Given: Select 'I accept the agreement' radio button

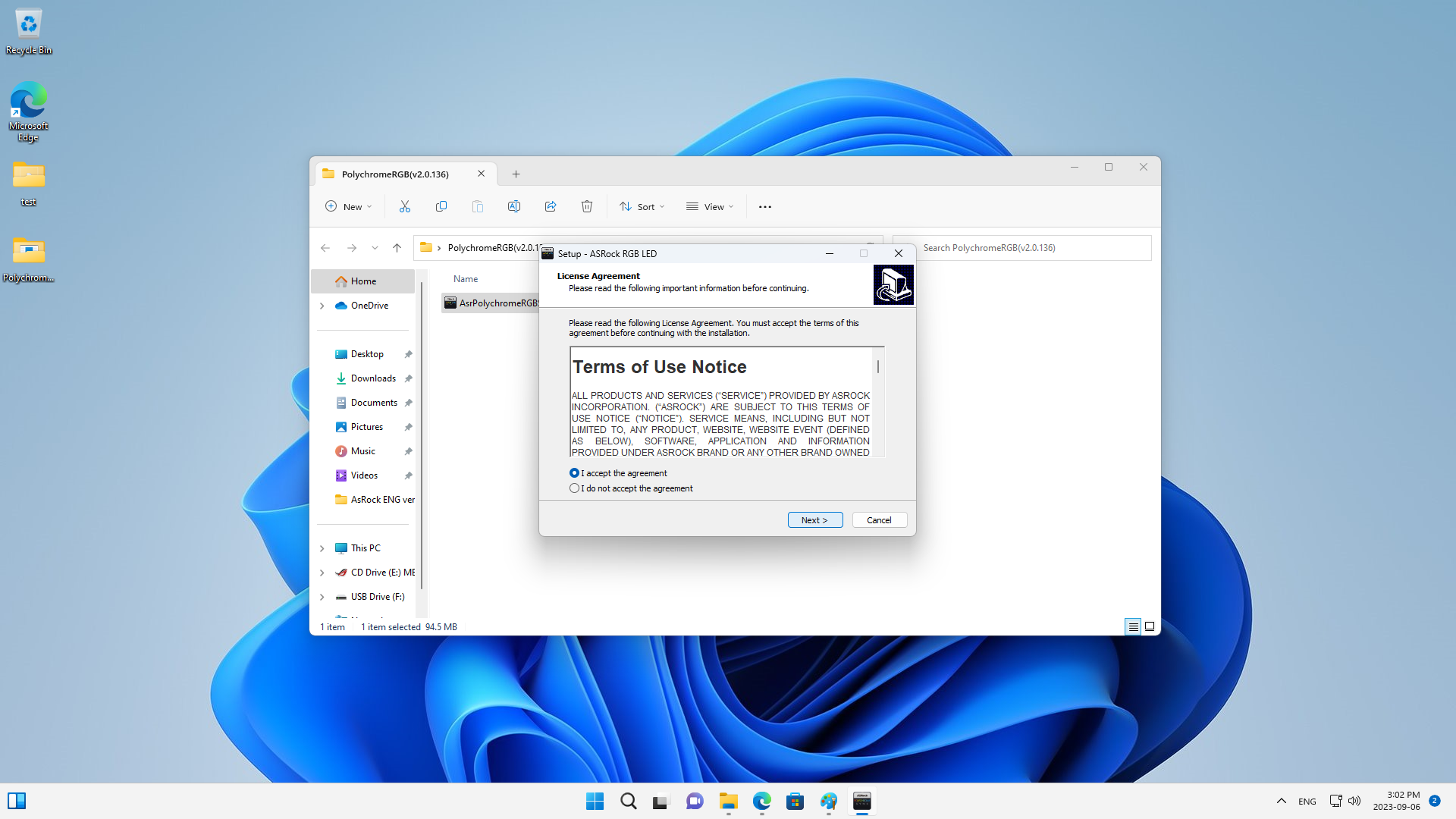Looking at the screenshot, I should click(x=575, y=472).
